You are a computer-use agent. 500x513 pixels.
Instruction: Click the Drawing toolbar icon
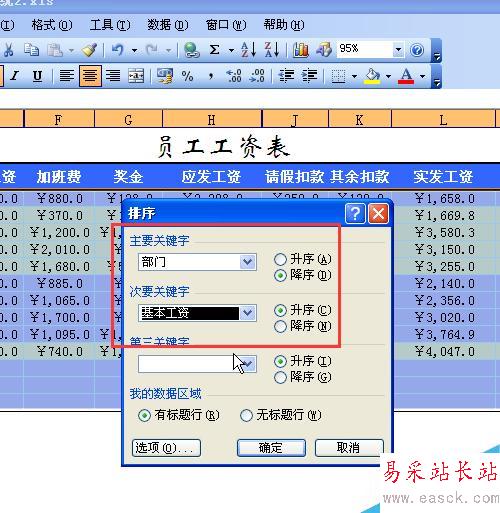point(324,50)
